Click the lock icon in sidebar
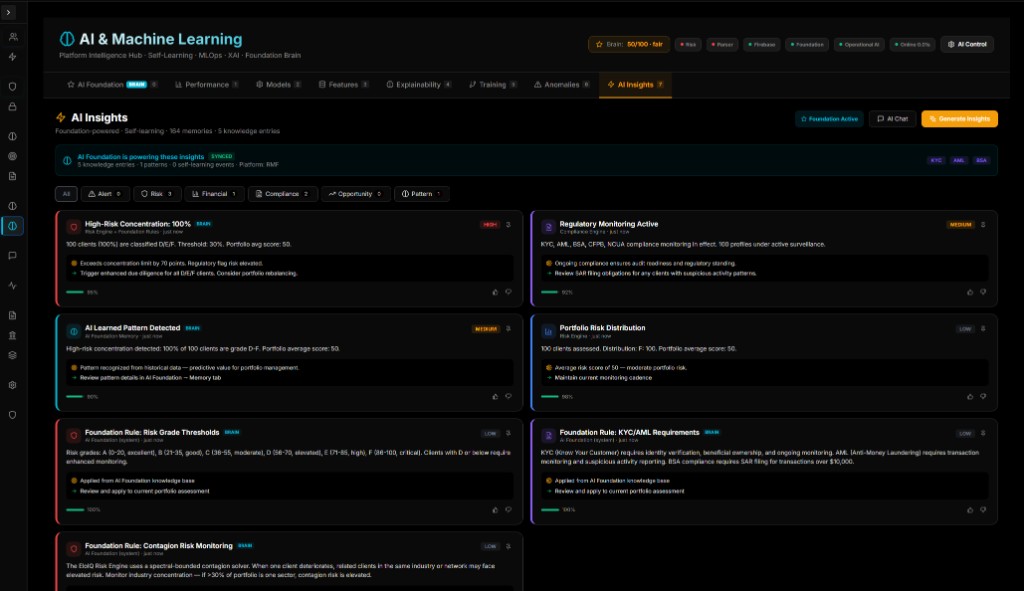The height and width of the screenshot is (591, 1024). tap(13, 106)
